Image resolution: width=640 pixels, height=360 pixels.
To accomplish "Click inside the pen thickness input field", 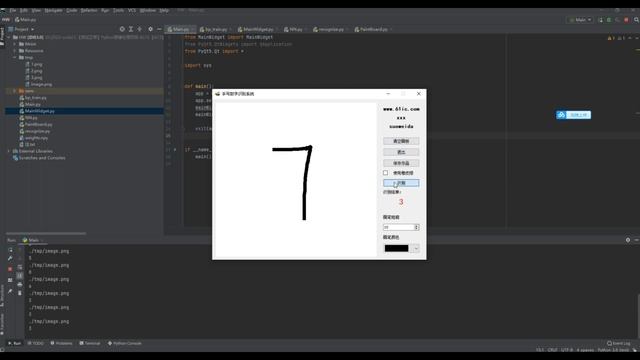I will (x=398, y=227).
